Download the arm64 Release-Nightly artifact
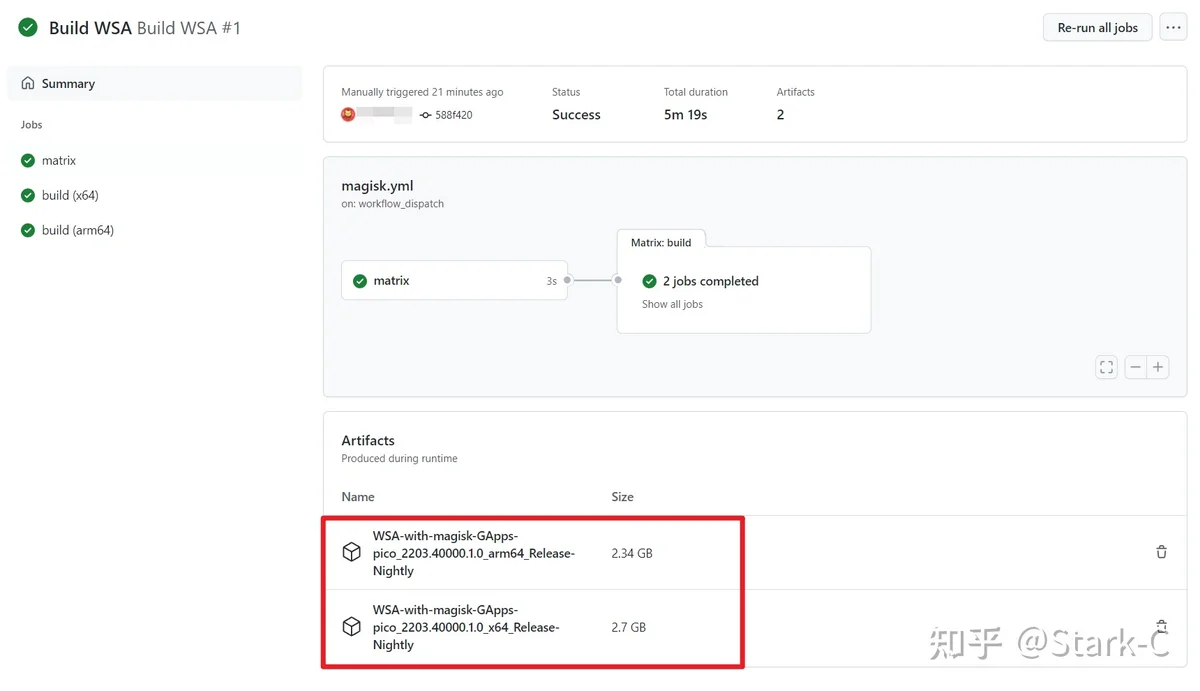The image size is (1200, 691). click(x=473, y=553)
